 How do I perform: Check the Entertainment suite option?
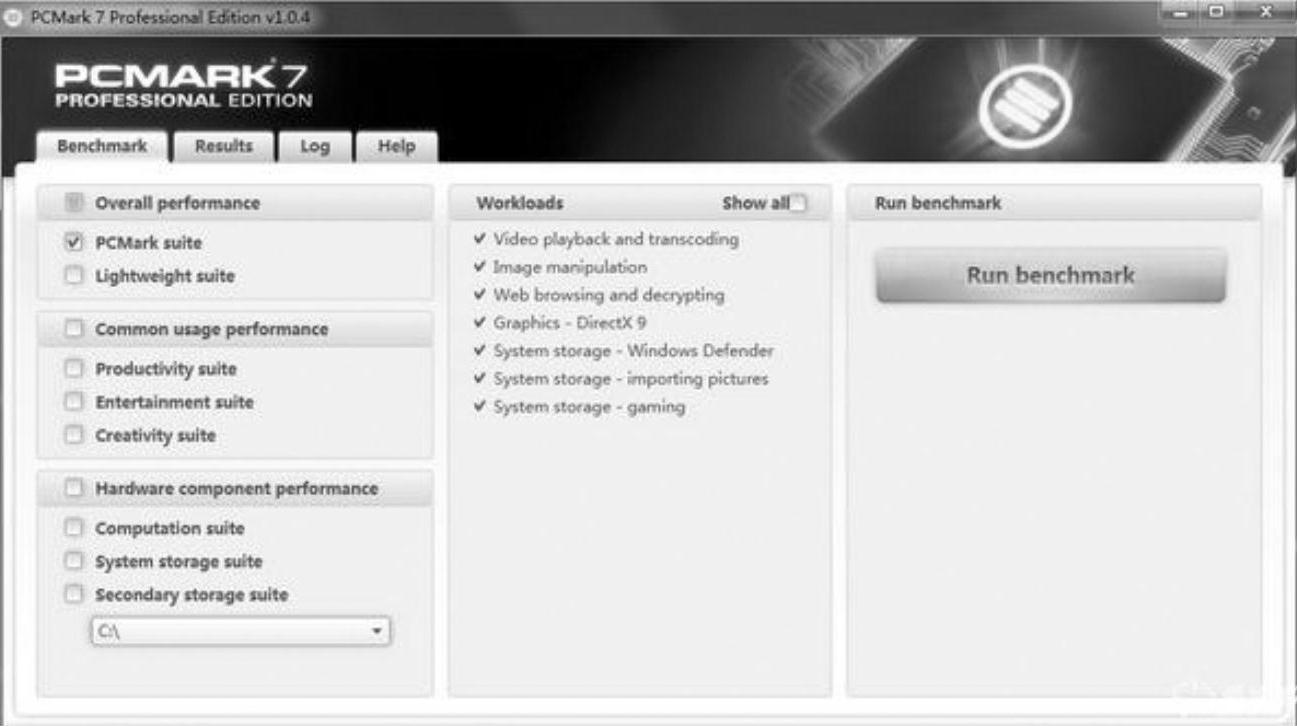(73, 401)
